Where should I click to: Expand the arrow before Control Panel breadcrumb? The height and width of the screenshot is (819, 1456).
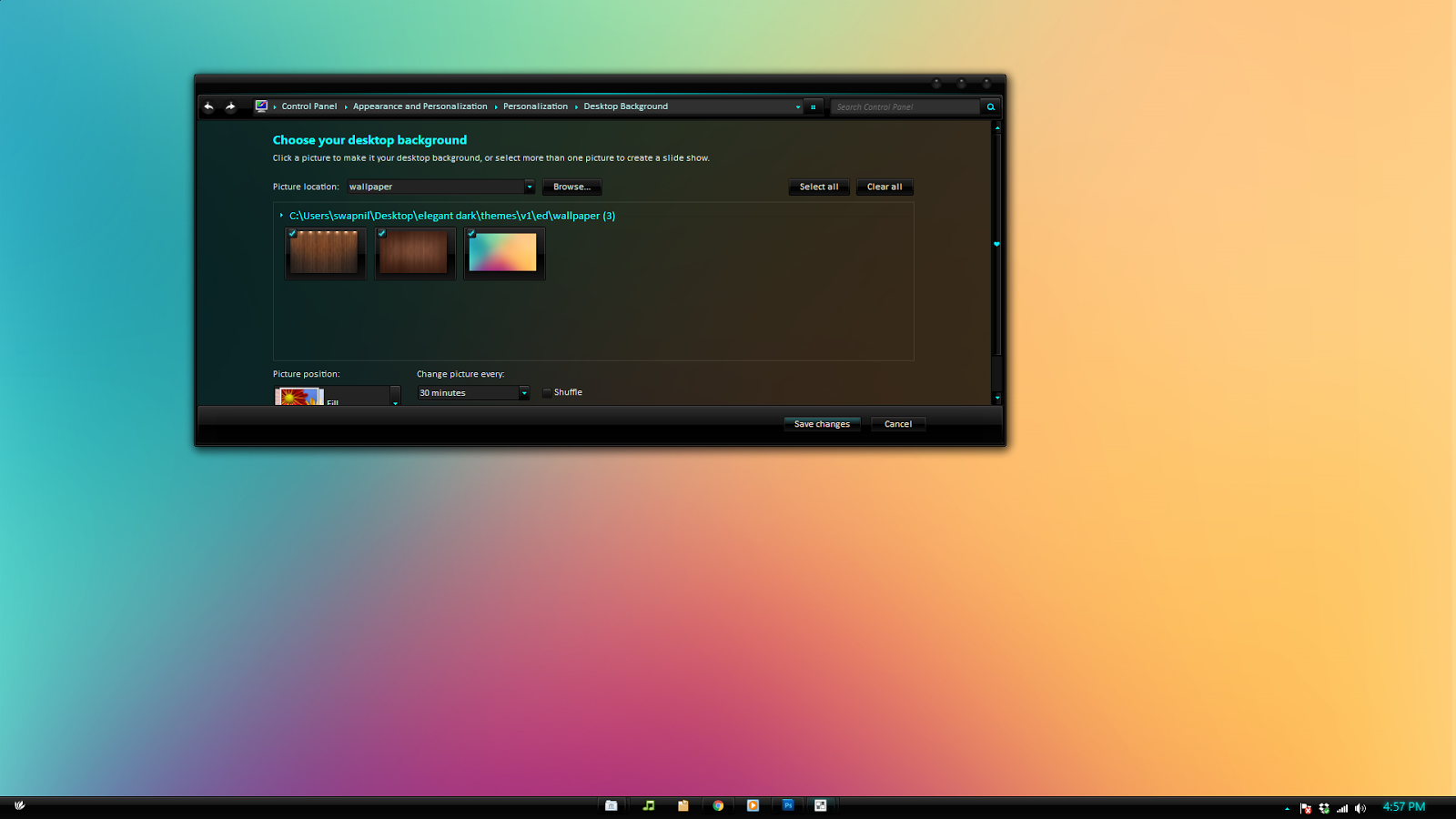click(275, 107)
